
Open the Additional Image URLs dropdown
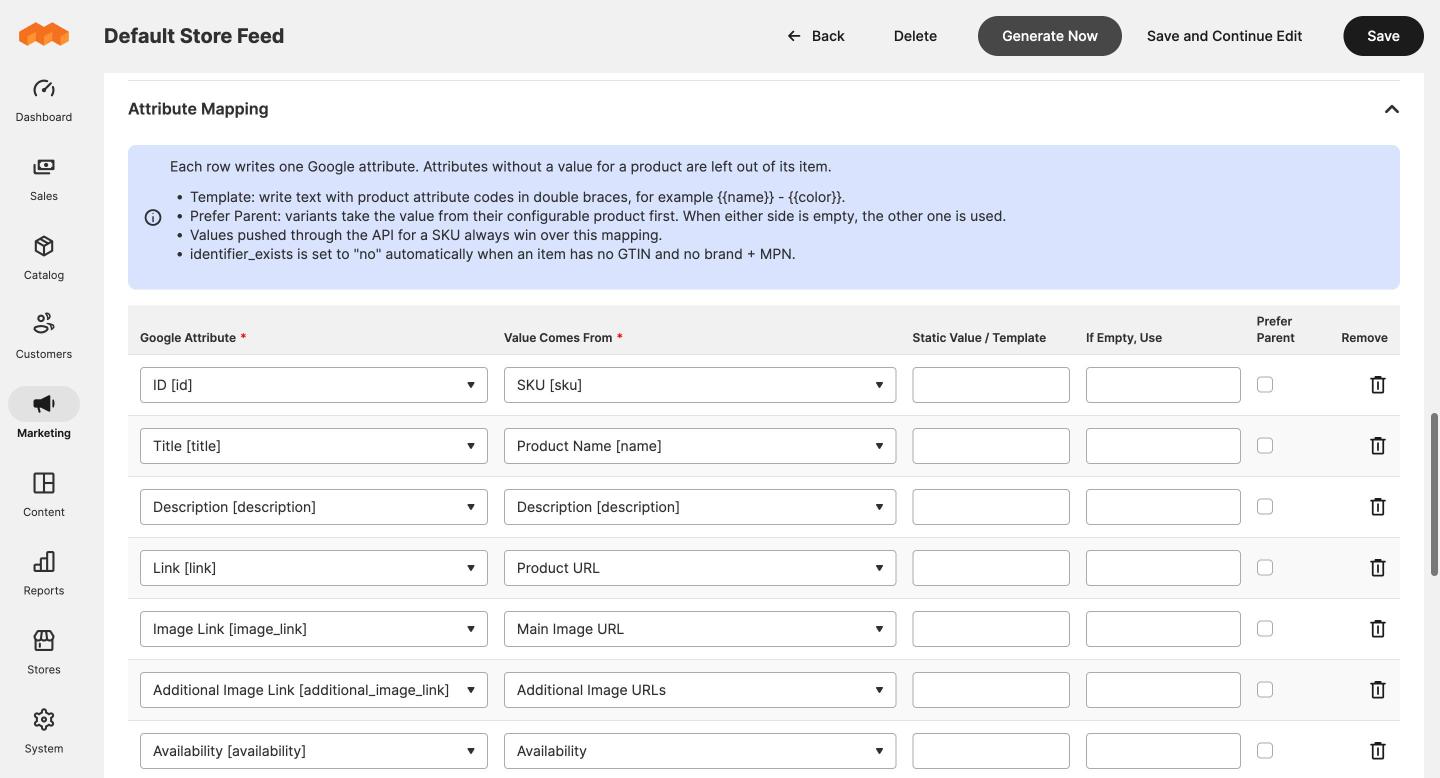[700, 690]
